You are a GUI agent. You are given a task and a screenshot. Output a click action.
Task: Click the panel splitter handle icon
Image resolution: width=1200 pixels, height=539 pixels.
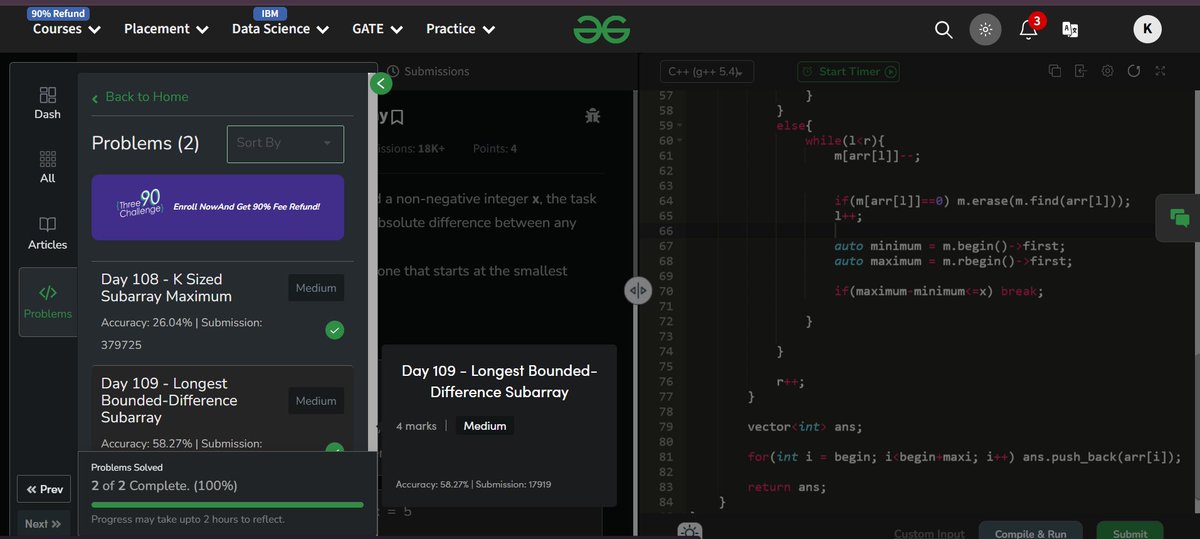[638, 290]
